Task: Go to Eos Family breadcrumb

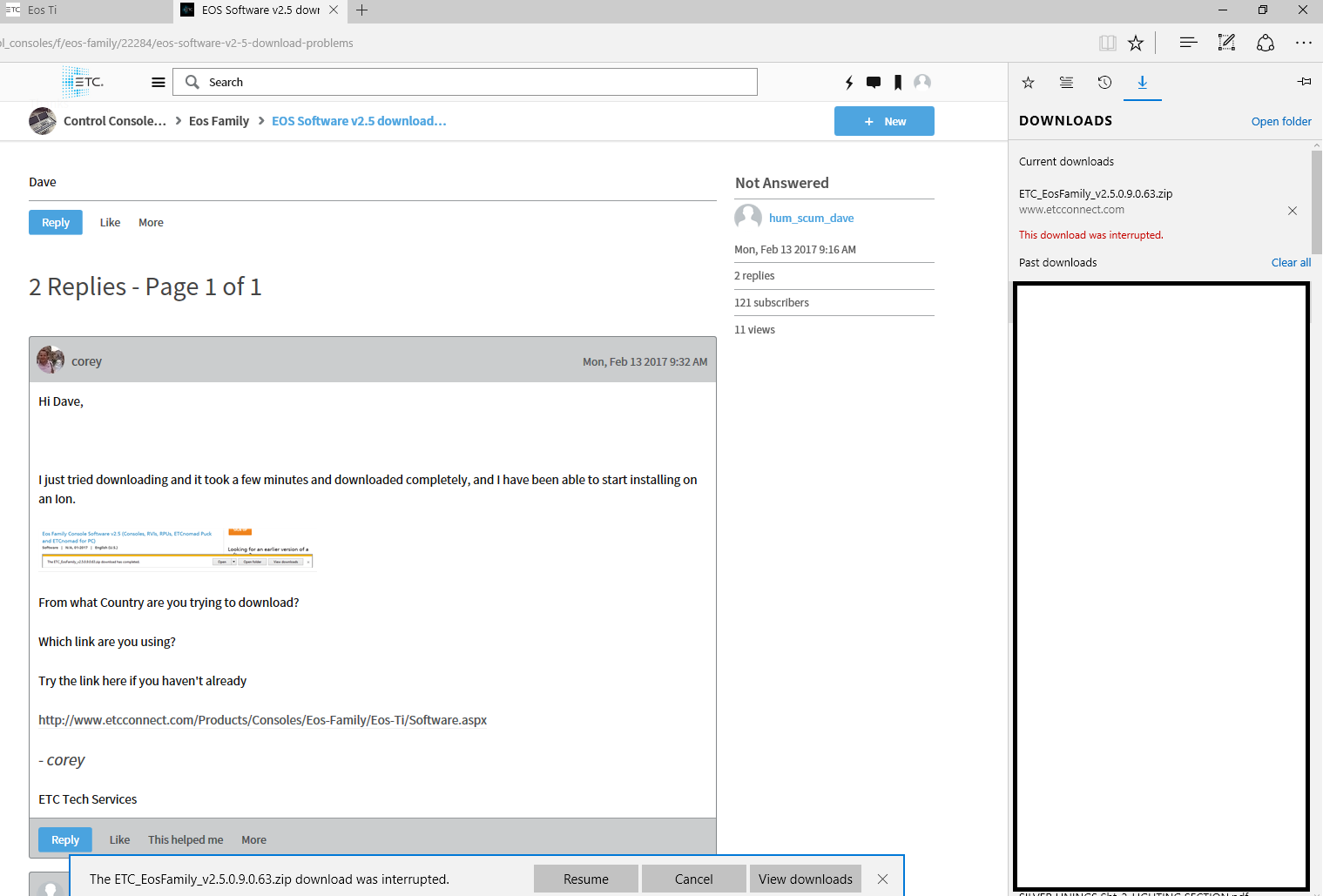Action: pyautogui.click(x=219, y=121)
